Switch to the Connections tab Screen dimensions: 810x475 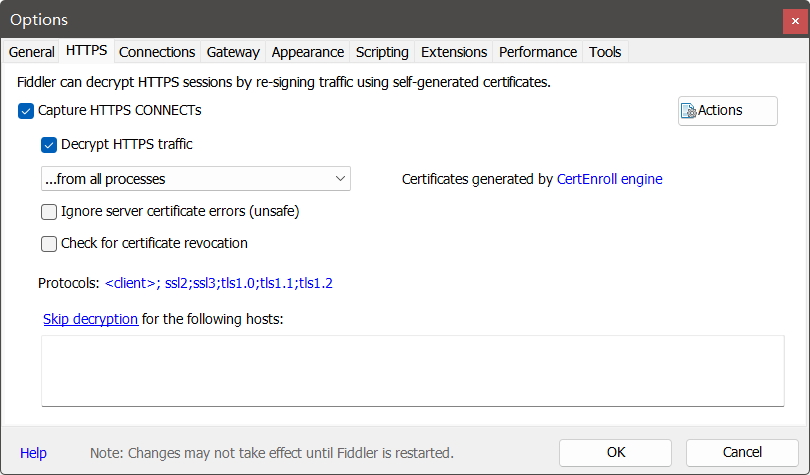(157, 52)
